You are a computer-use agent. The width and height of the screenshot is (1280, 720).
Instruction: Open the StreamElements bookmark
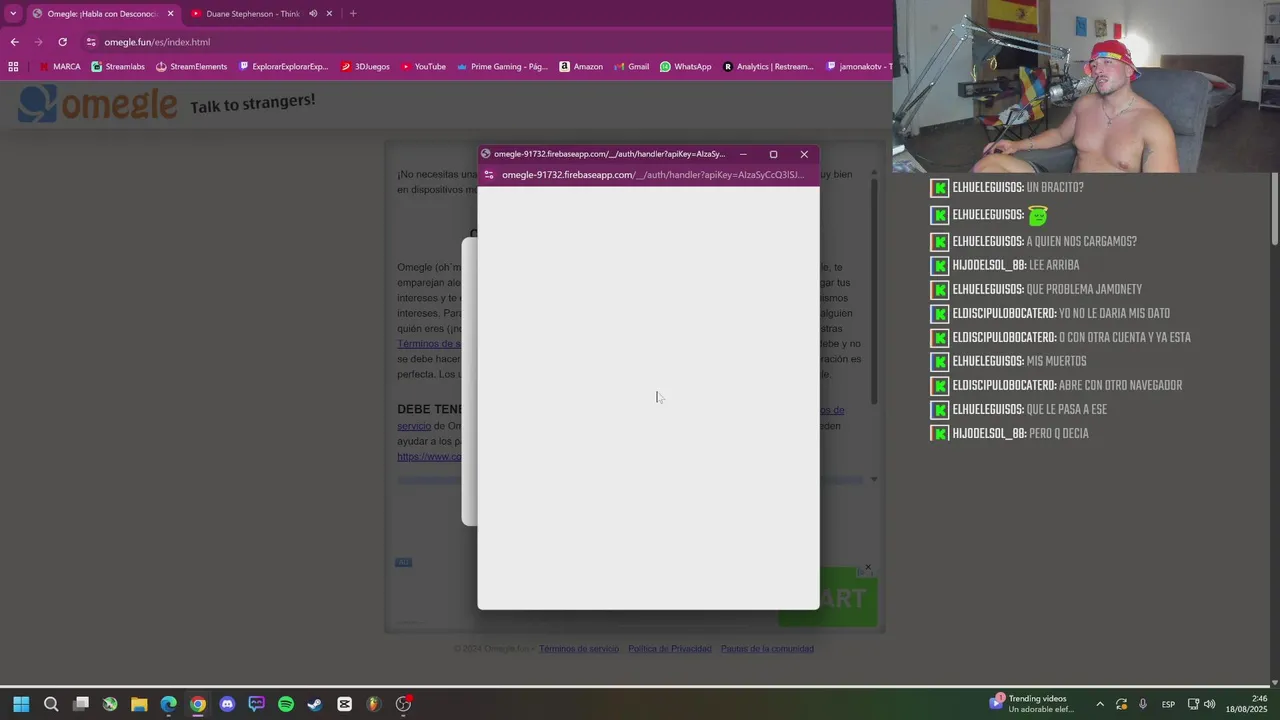coord(192,67)
